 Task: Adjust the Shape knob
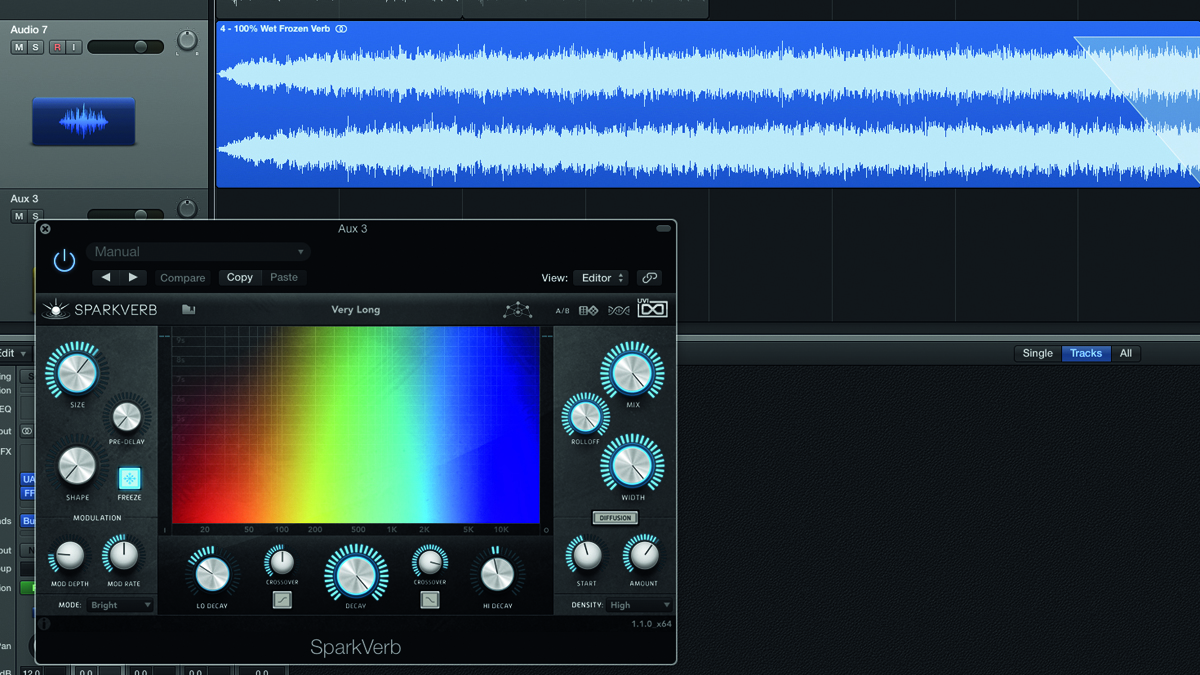[x=77, y=465]
